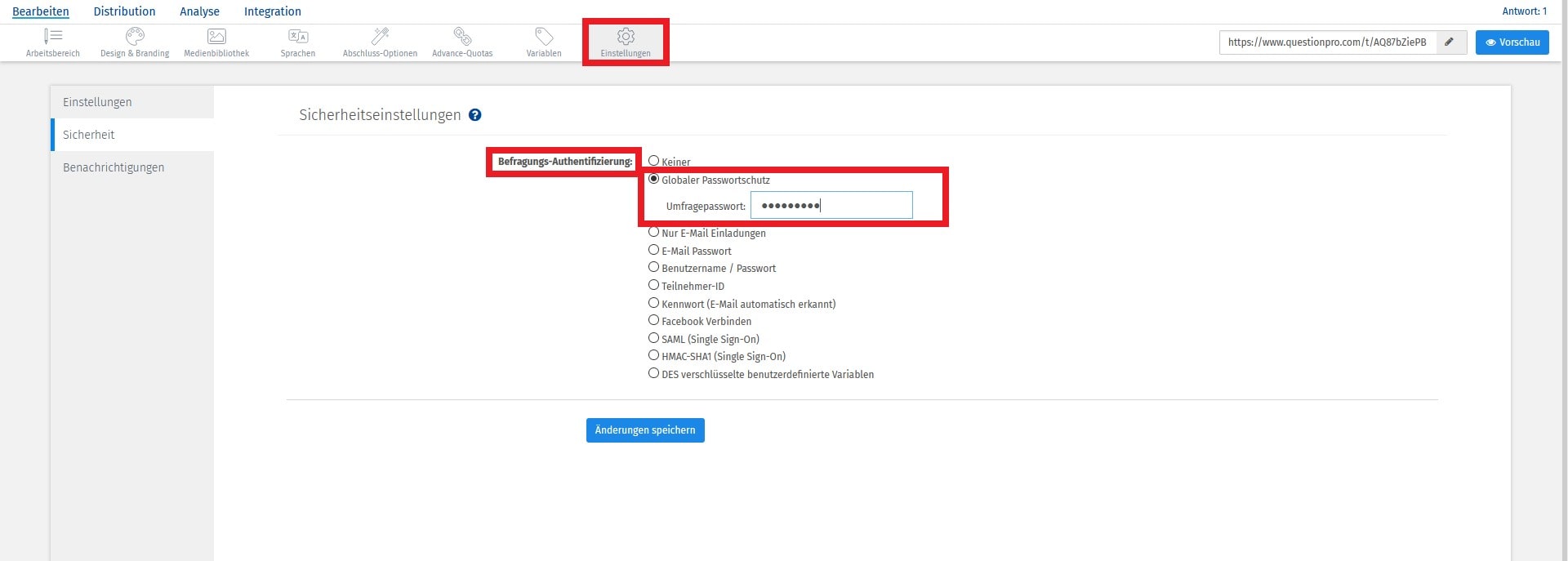The image size is (1568, 561).
Task: Select Nur E-Mail Einladungen option
Action: [653, 232]
